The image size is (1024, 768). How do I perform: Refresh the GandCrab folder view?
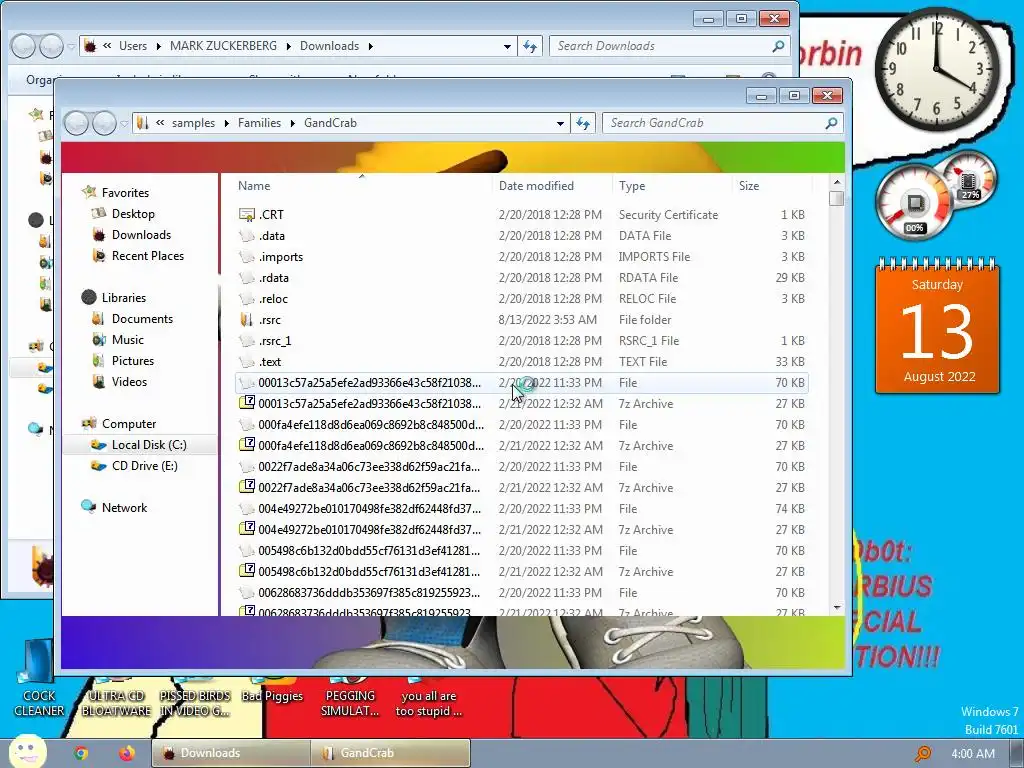583,123
